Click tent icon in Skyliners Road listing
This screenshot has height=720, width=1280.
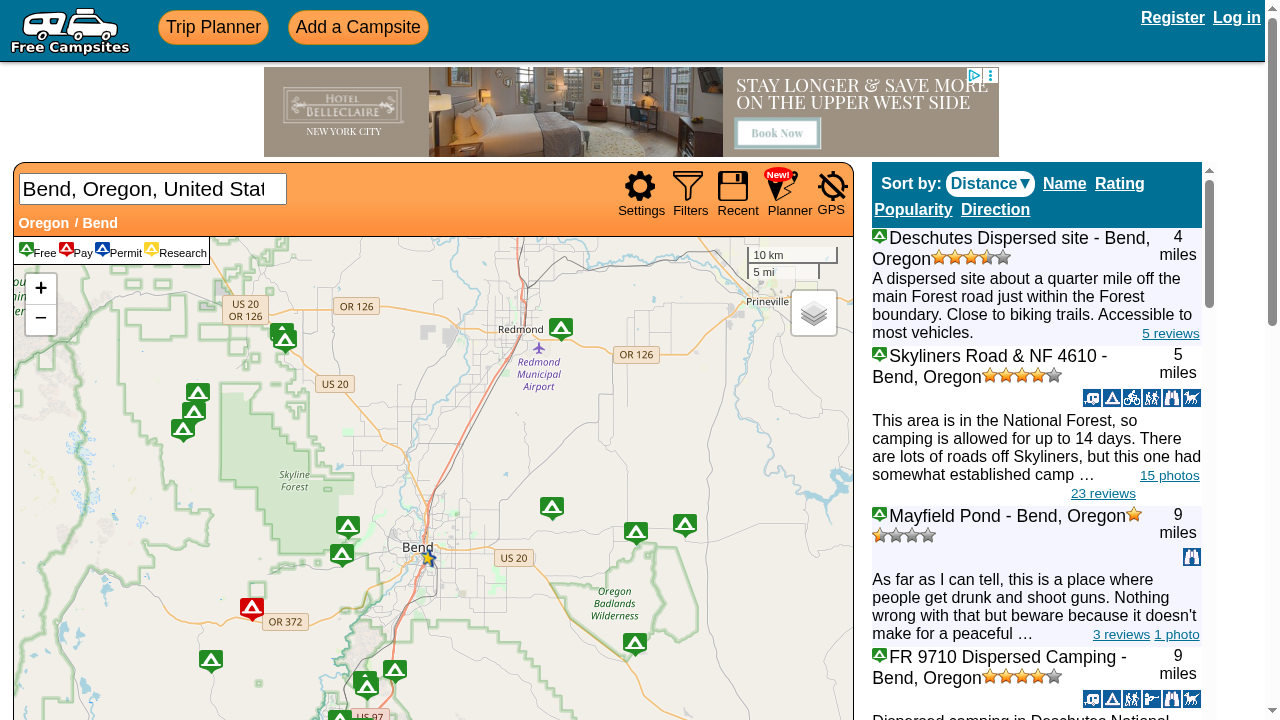tap(1112, 398)
